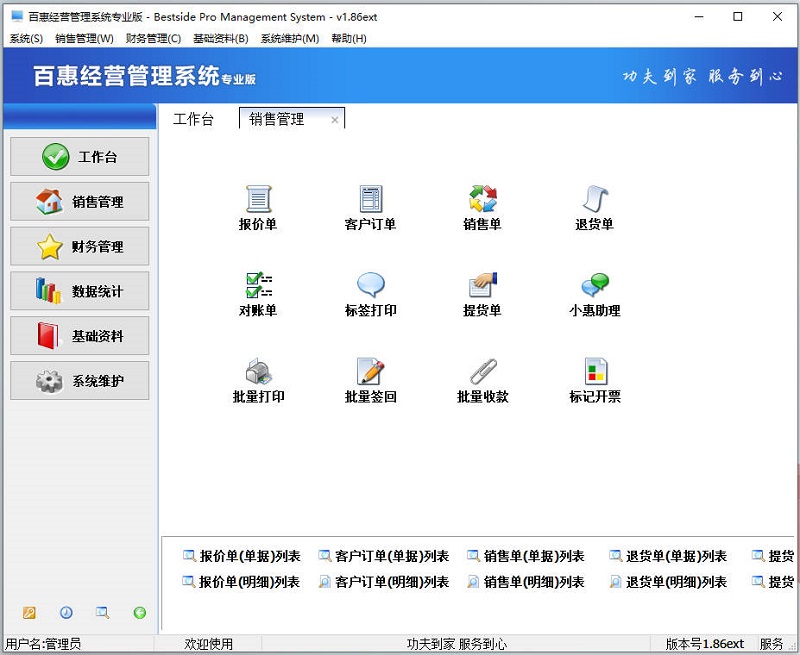
Task: Close the 销售管理 tab
Action: [x=335, y=117]
